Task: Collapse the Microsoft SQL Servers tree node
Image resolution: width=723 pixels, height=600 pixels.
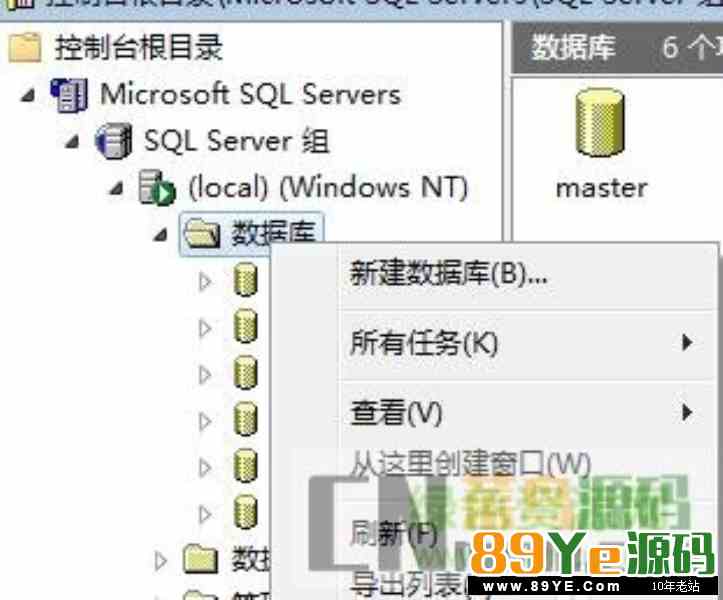Action: point(28,95)
